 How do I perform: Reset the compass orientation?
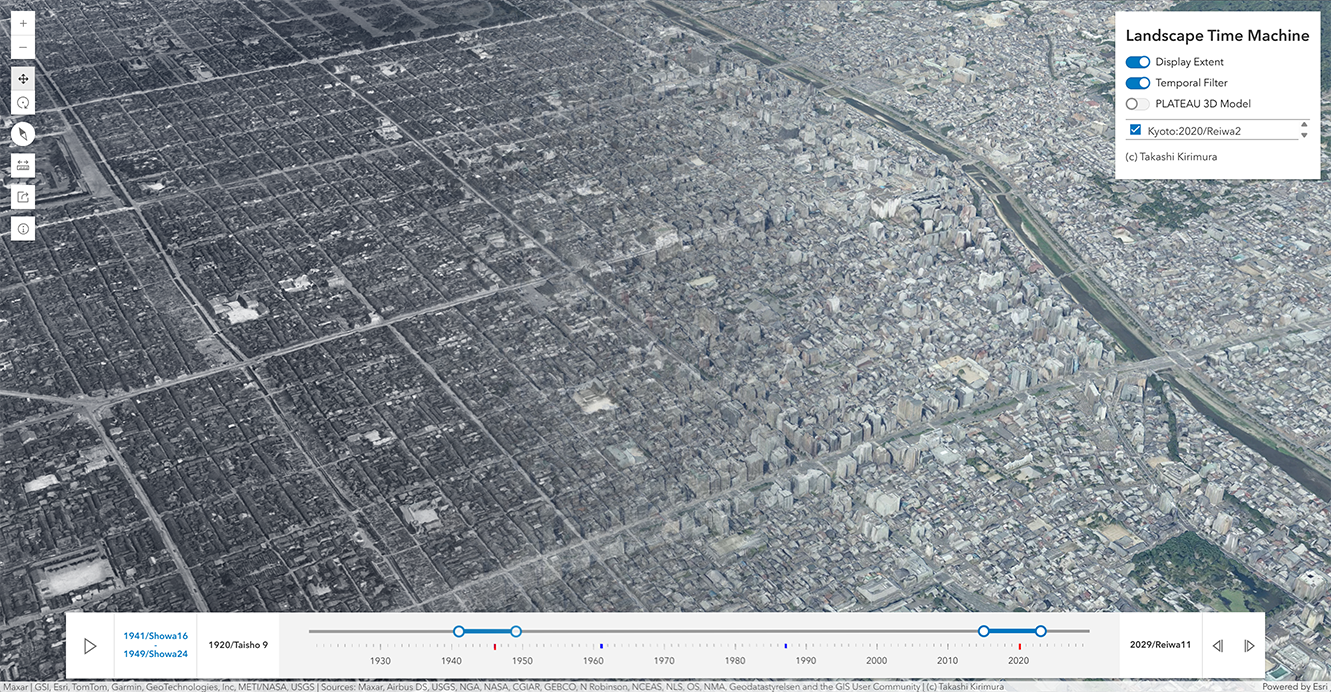(x=23, y=134)
